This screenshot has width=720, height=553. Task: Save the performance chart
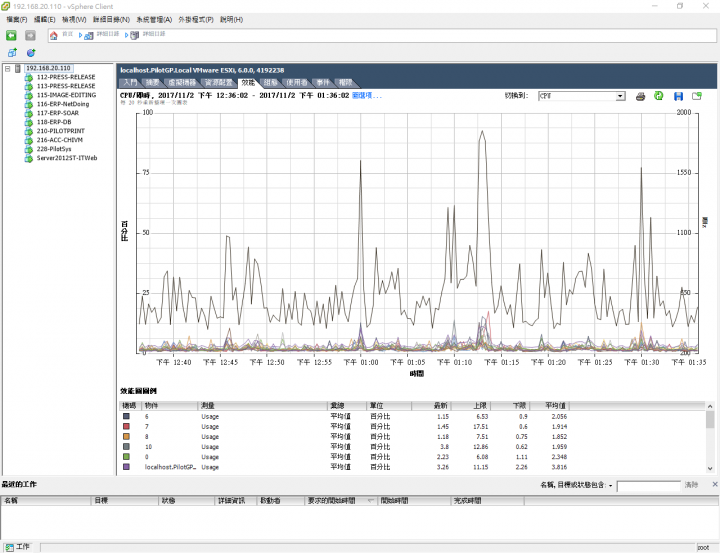click(x=678, y=96)
